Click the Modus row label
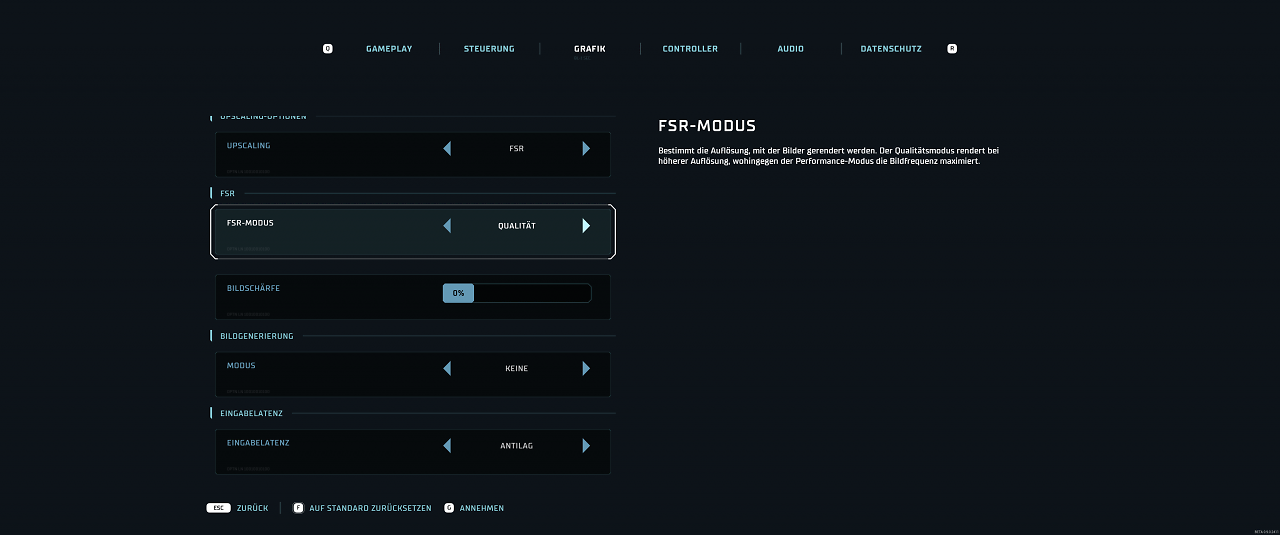Screen dimensions: 1280x535 [x=241, y=366]
